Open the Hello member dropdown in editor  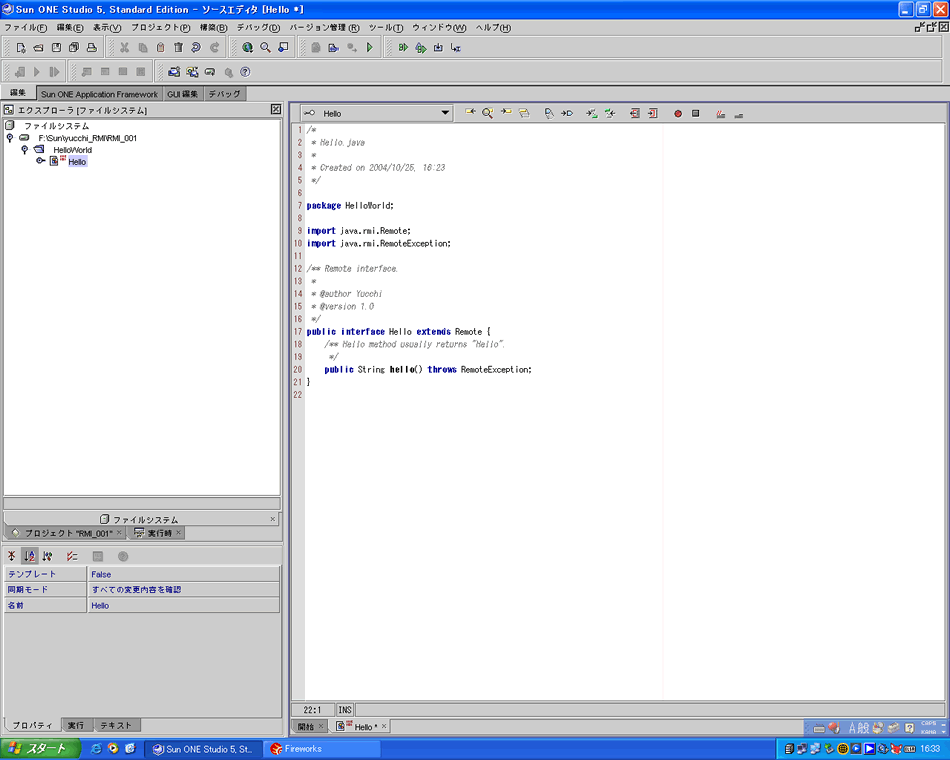445,114
